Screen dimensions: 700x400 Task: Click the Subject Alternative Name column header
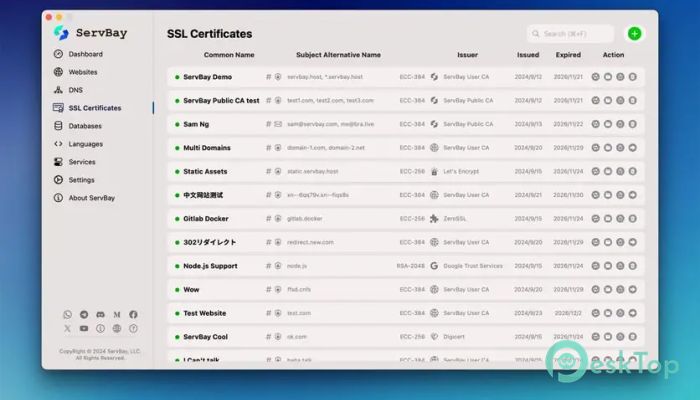pos(338,55)
